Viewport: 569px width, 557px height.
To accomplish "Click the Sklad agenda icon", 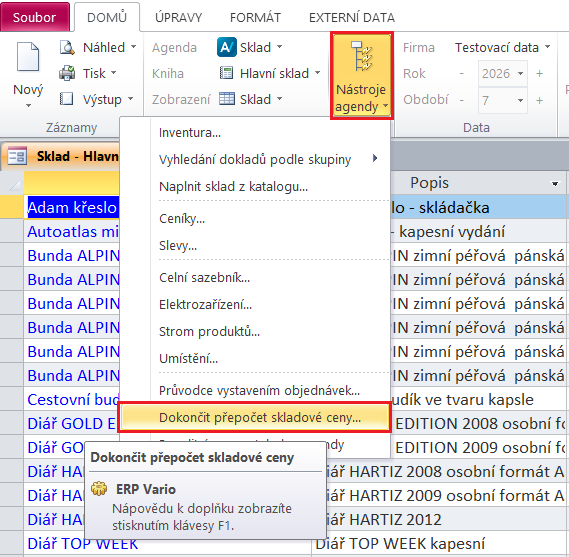I will click(x=226, y=47).
